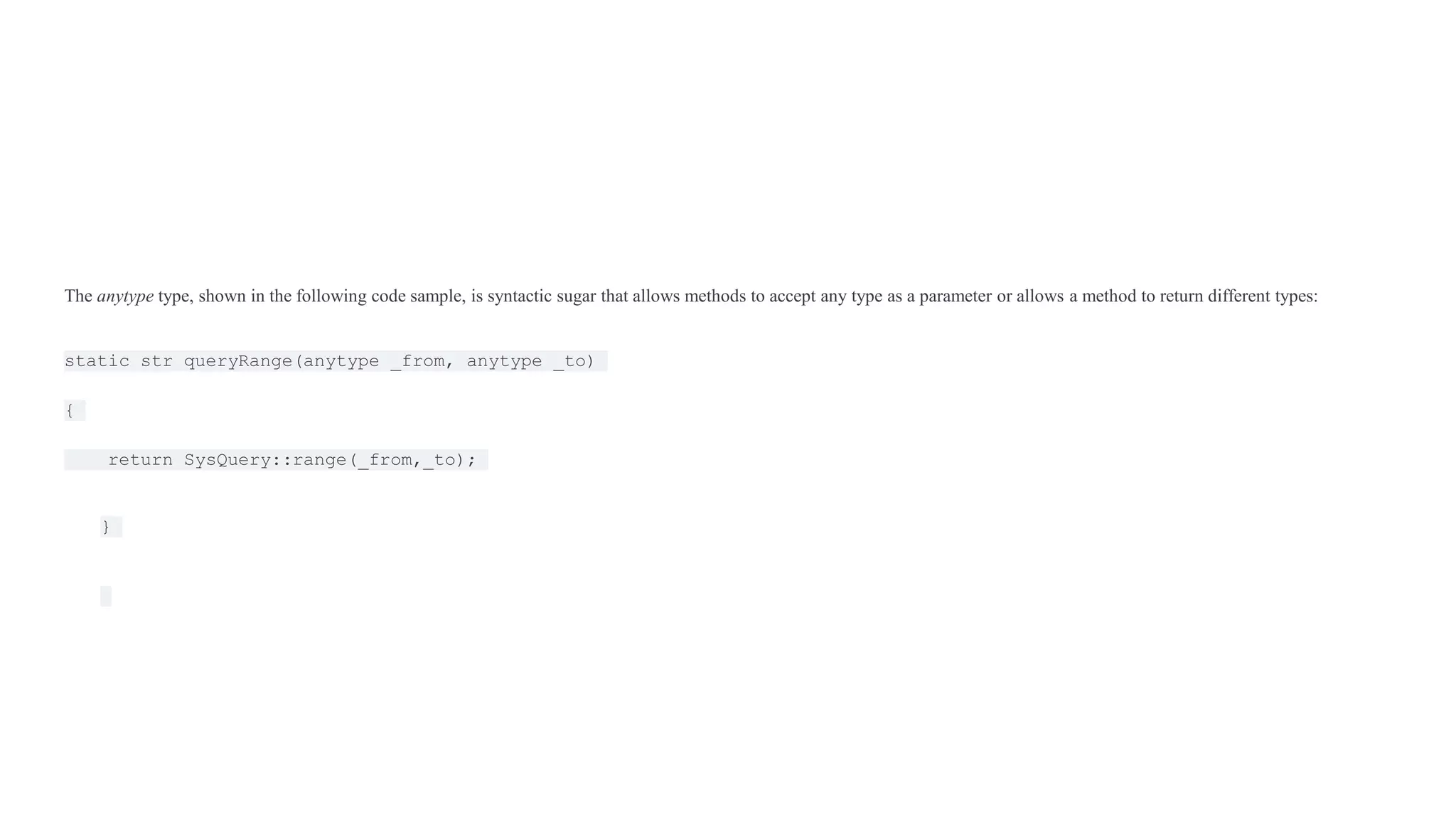Click range in SysQuery::range call
The width and height of the screenshot is (1456, 819).
pyautogui.click(x=320, y=461)
